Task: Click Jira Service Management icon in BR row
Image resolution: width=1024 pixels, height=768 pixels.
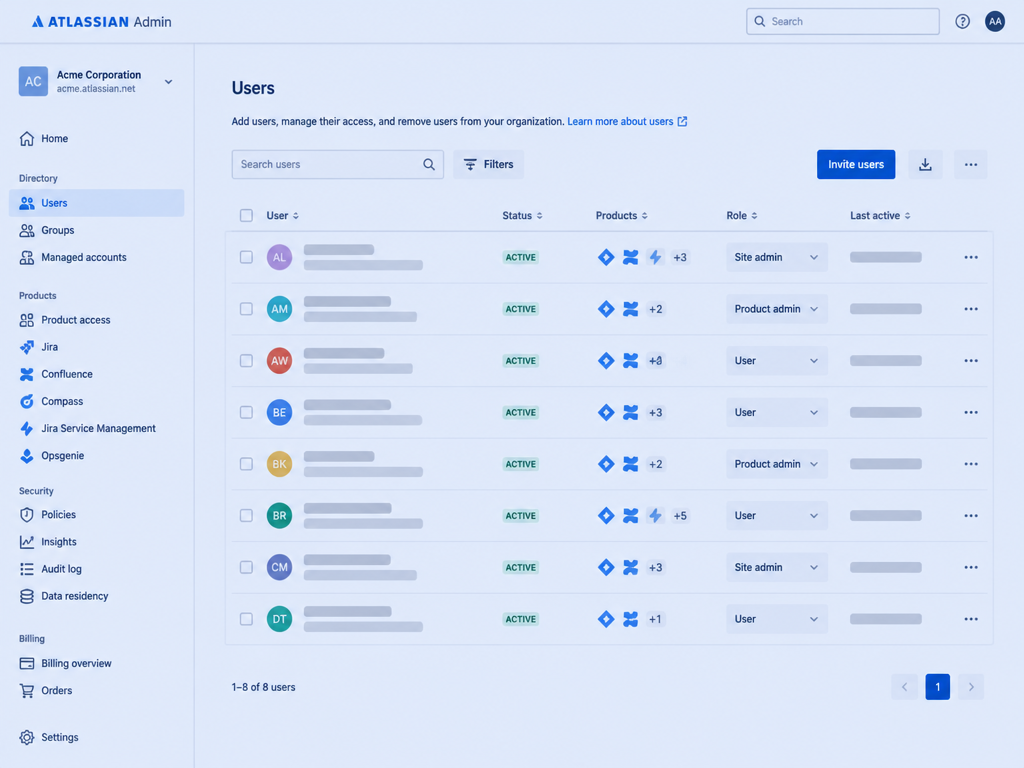Action: pyautogui.click(x=655, y=515)
